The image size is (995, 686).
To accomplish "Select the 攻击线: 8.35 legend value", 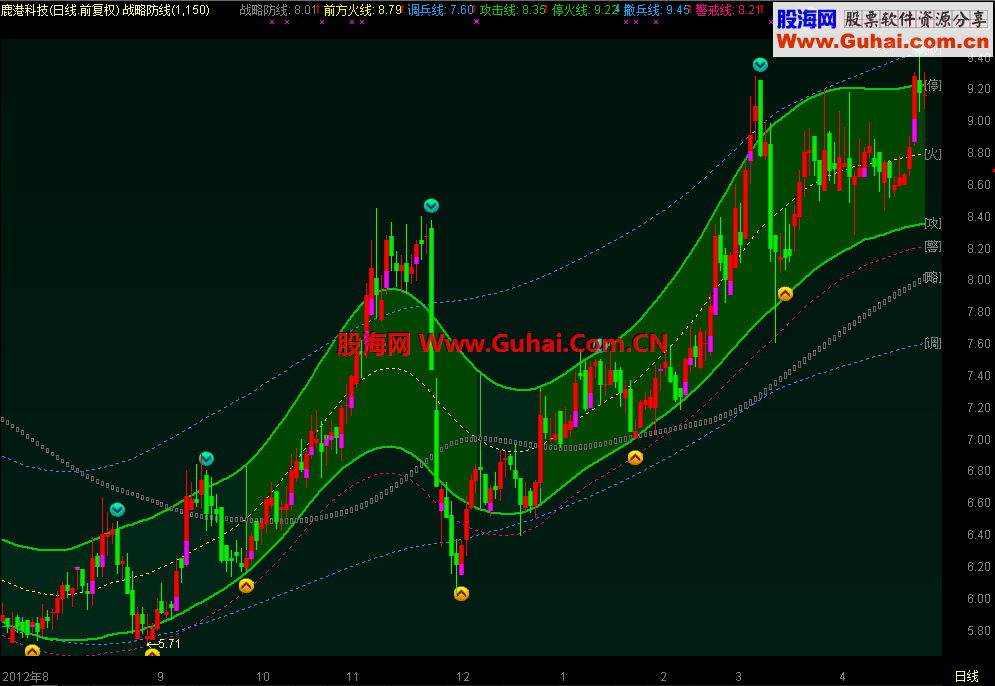I will tap(513, 10).
